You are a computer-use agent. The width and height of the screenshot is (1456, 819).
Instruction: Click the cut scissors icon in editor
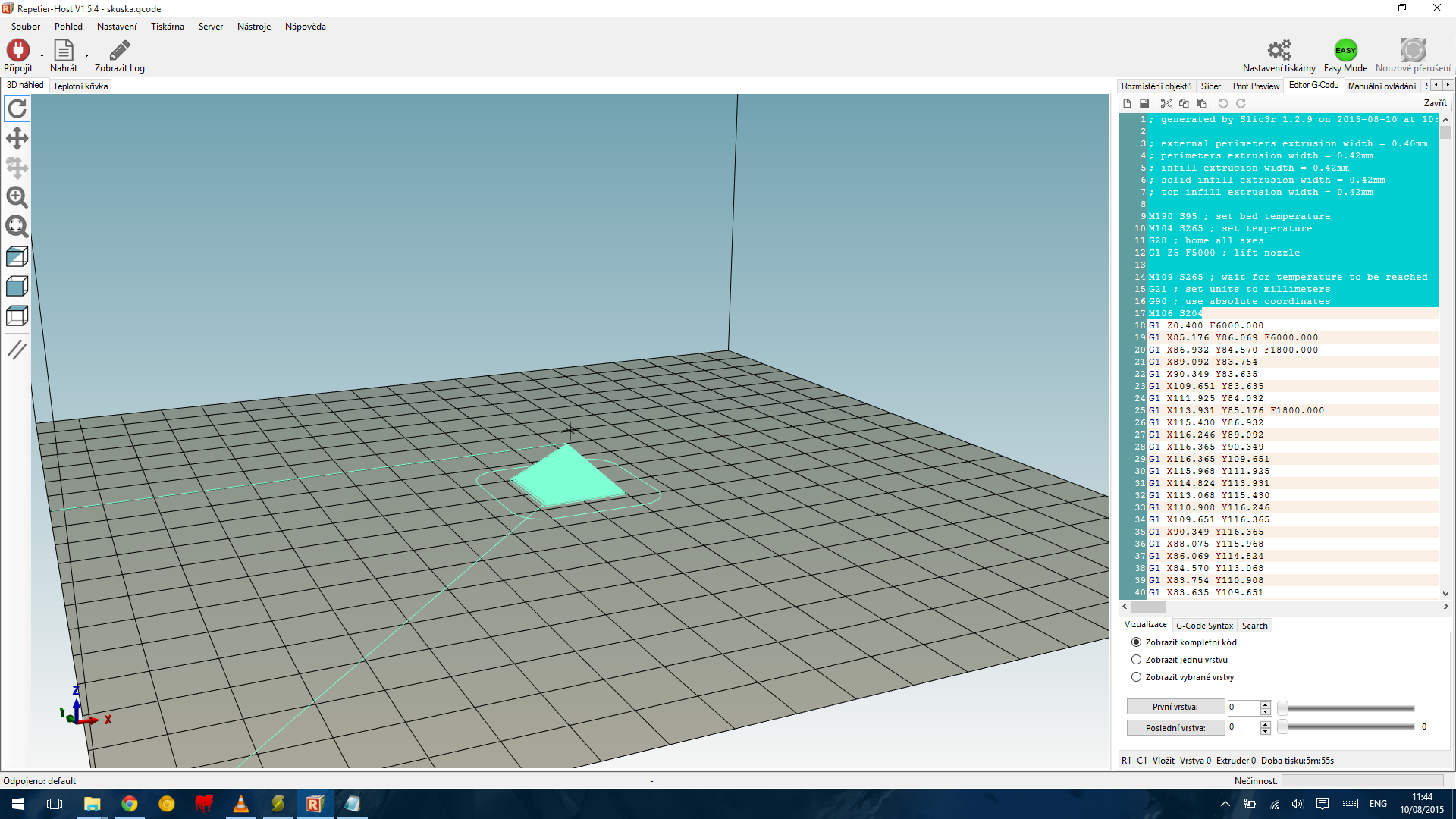pyautogui.click(x=1166, y=103)
